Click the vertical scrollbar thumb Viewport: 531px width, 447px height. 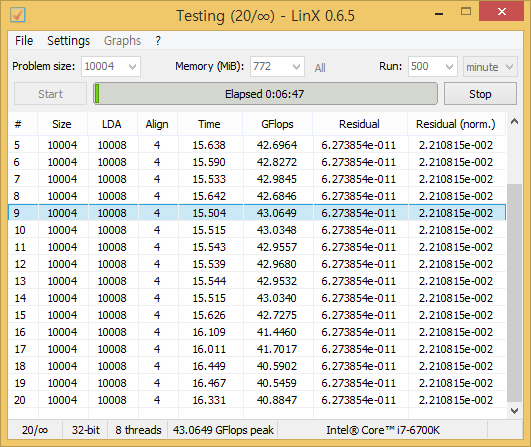coord(514,293)
